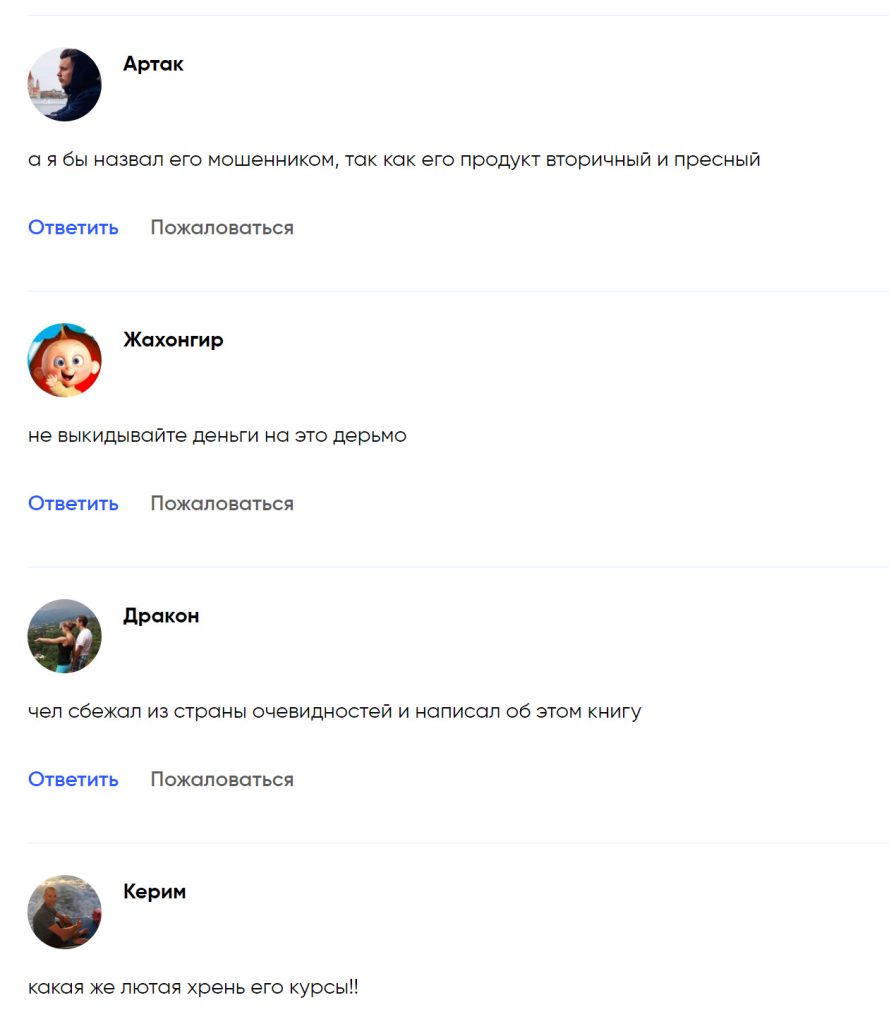The image size is (889, 1024).
Task: Select the Дракон commenter name
Action: [x=161, y=616]
